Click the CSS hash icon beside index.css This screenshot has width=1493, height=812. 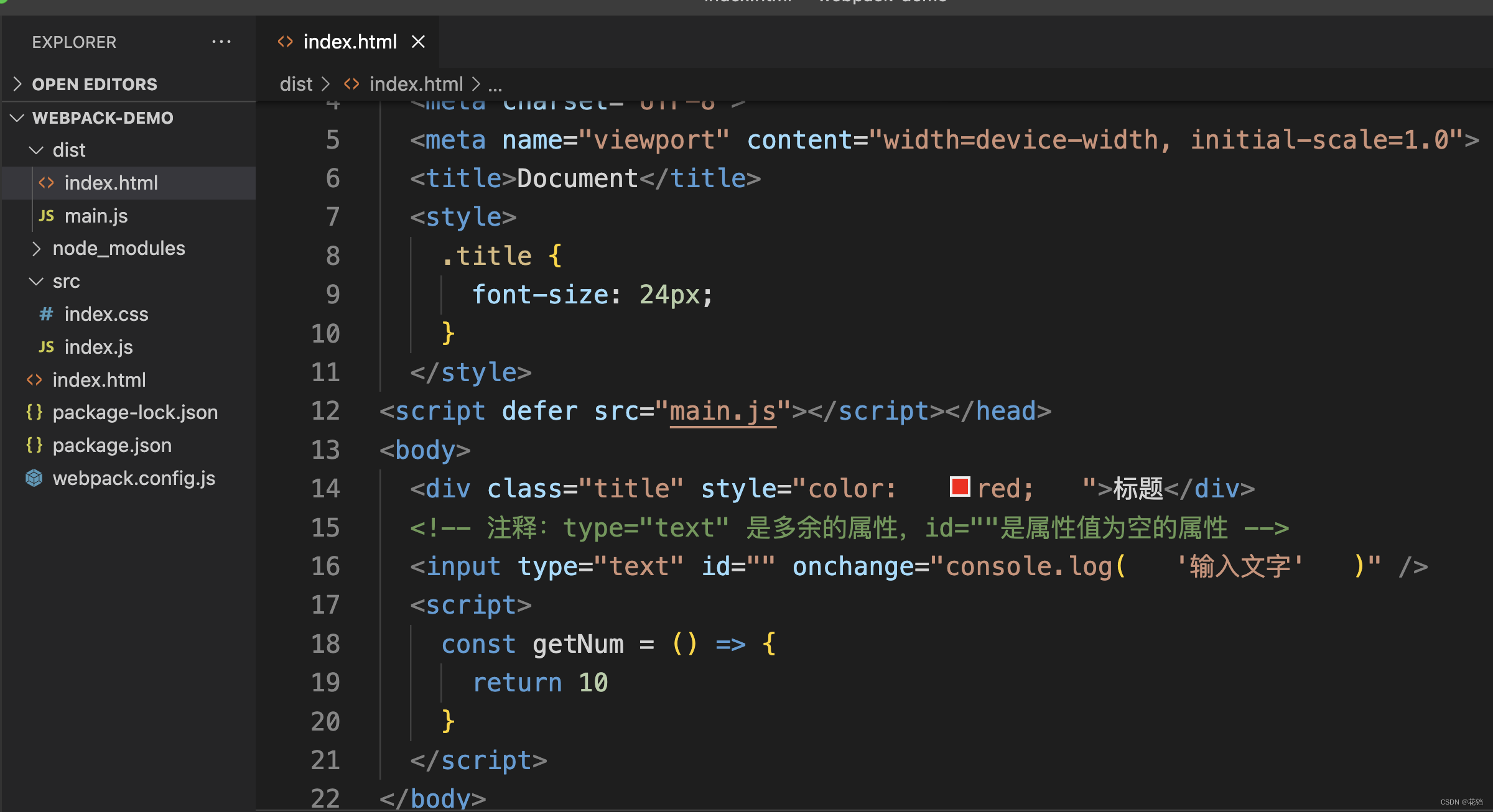[47, 314]
